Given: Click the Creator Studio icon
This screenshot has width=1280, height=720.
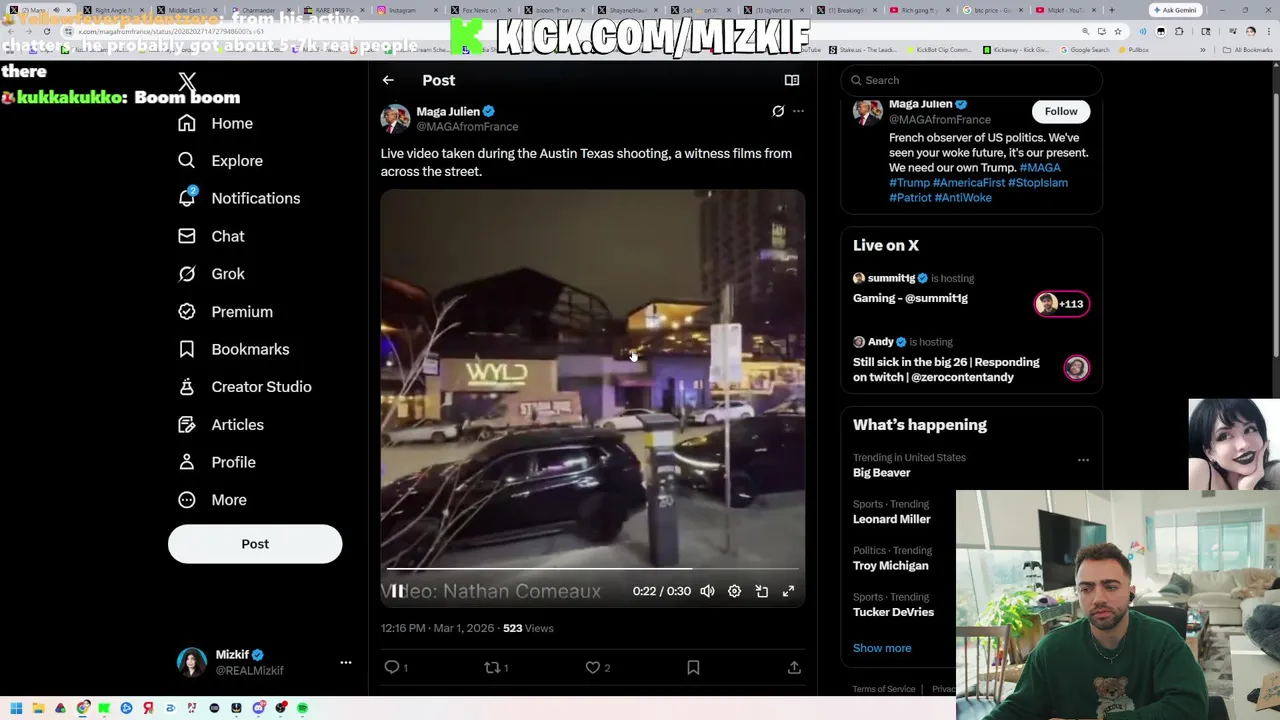Looking at the screenshot, I should (186, 387).
